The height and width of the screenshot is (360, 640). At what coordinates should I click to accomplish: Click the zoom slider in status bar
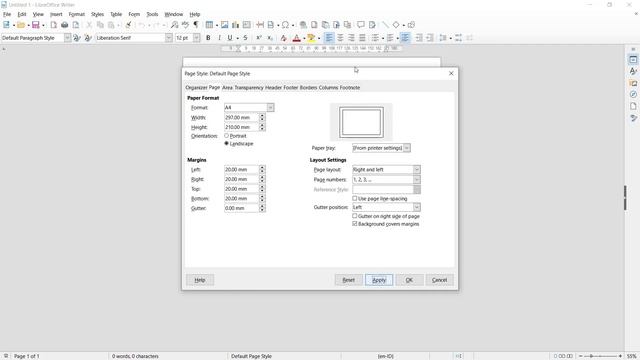point(600,356)
